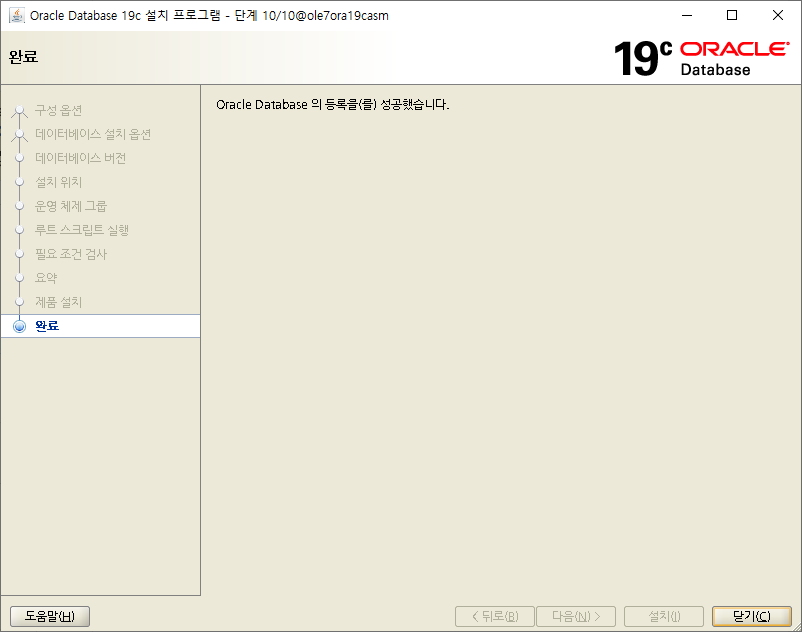
Task: Click the registration success message text
Action: tap(332, 104)
